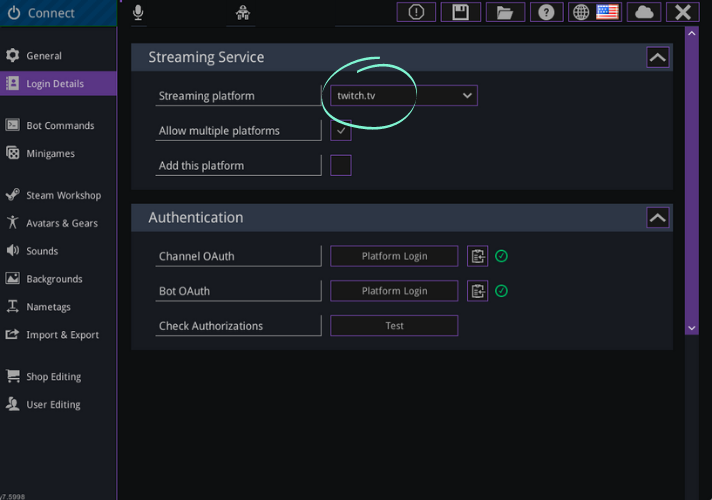Screen dimensions: 712x500
Task: Click Platform Login for Channel OAuth
Action: tap(394, 256)
